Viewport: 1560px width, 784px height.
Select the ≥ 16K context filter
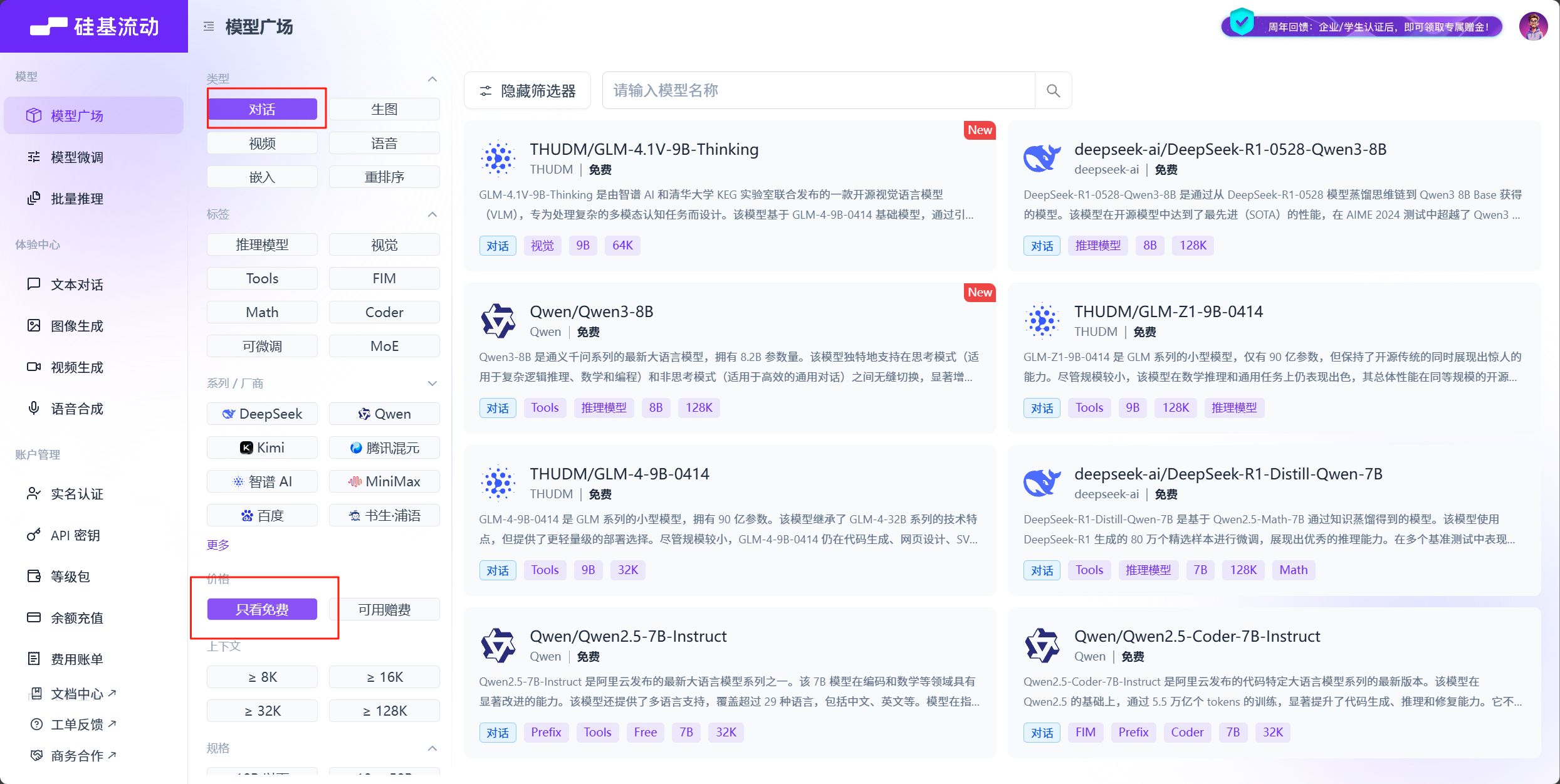384,677
